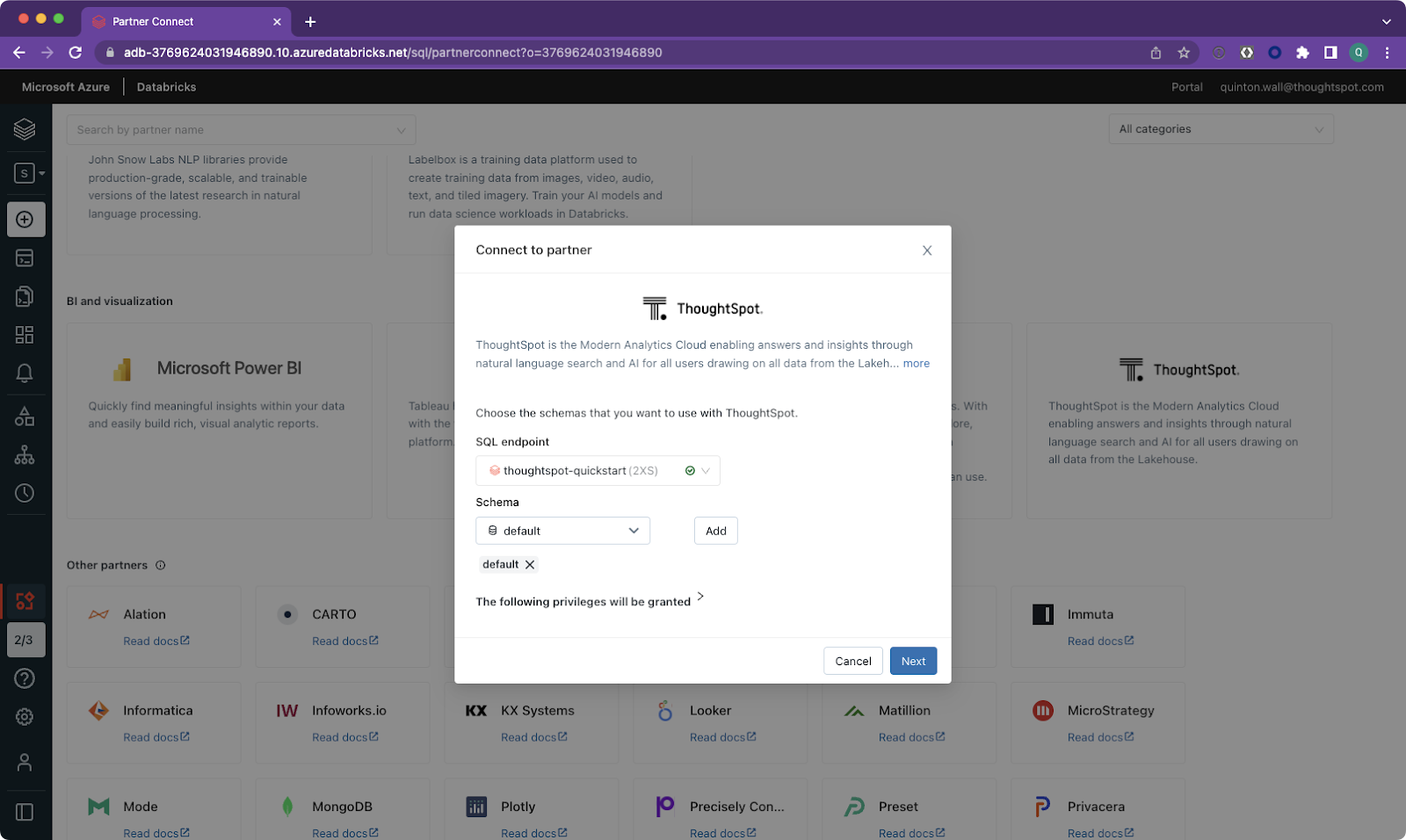Open the Help question mark icon
Screen dimensions: 1406x840
coord(25,678)
